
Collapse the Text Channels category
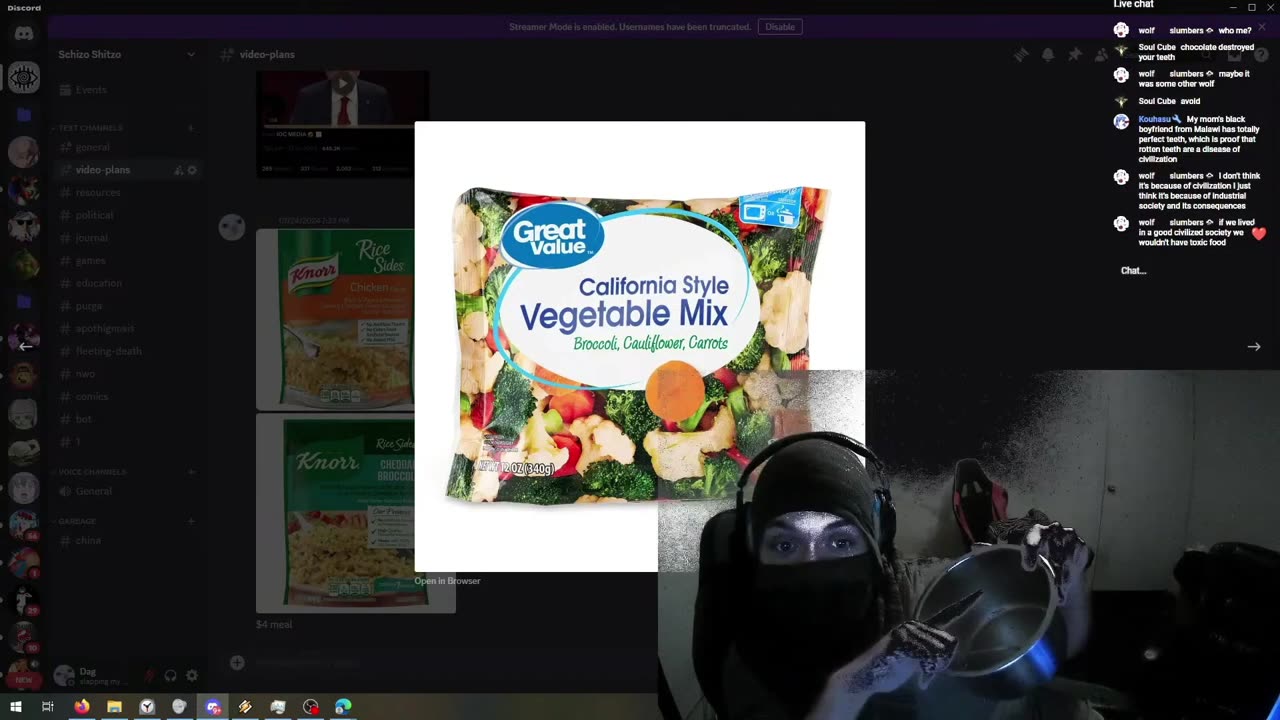pos(90,128)
